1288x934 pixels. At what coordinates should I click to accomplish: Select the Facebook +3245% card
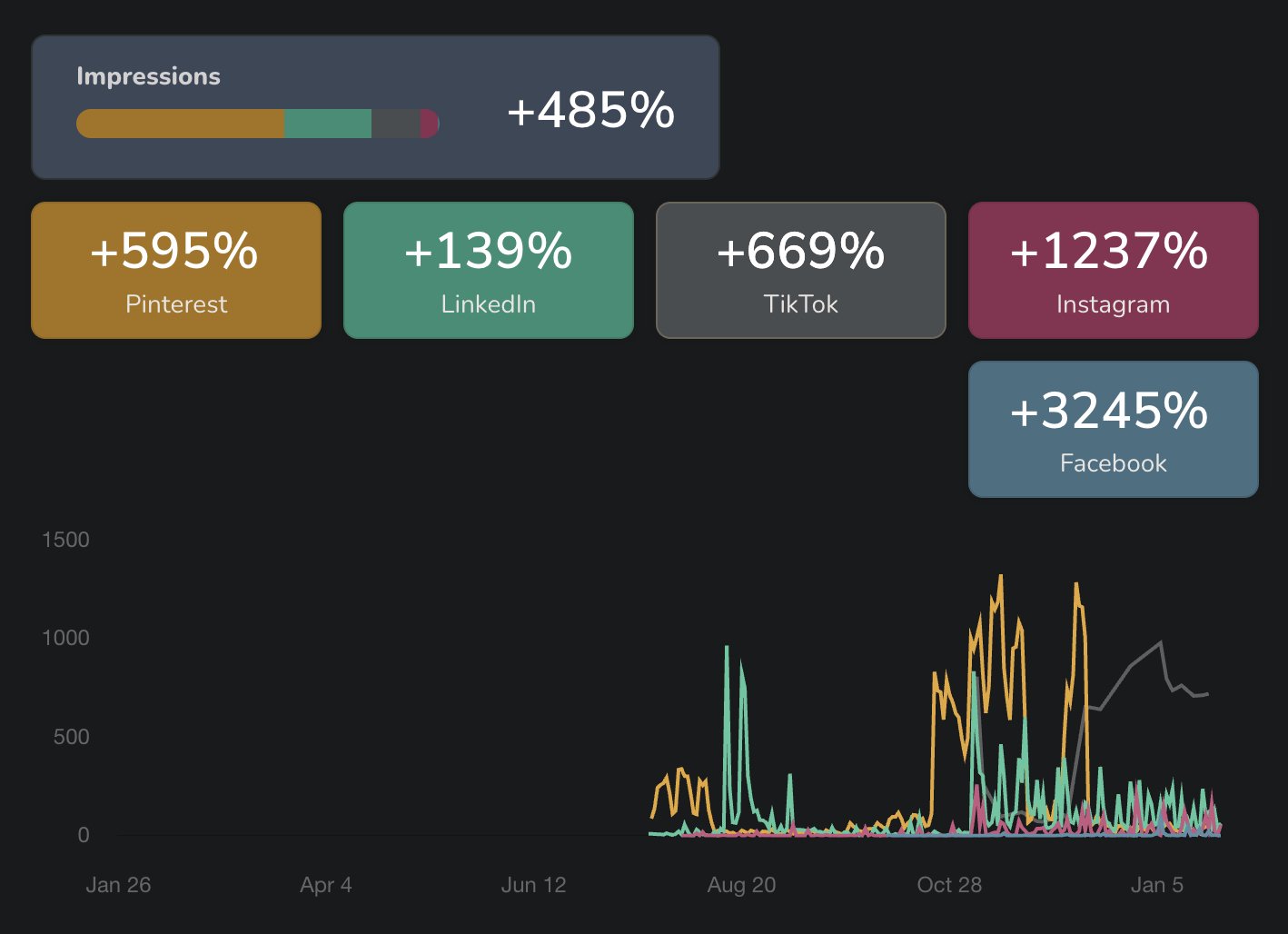coord(1114,429)
